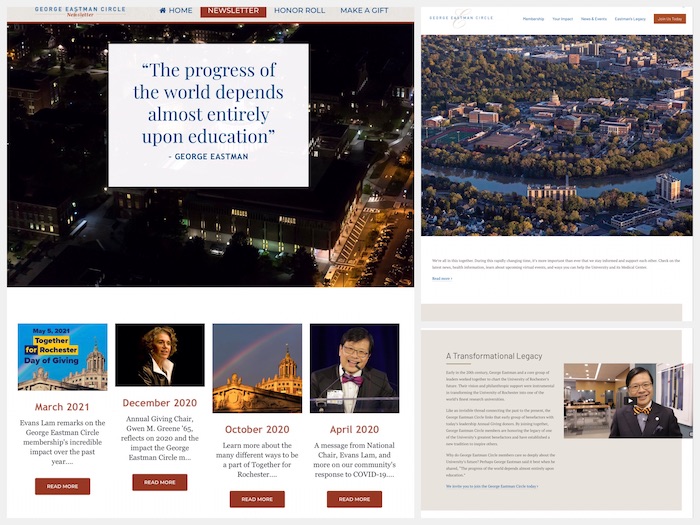This screenshot has height=525, width=700.
Task: Click the 'Read more' link under hero text
Action: click(x=442, y=279)
